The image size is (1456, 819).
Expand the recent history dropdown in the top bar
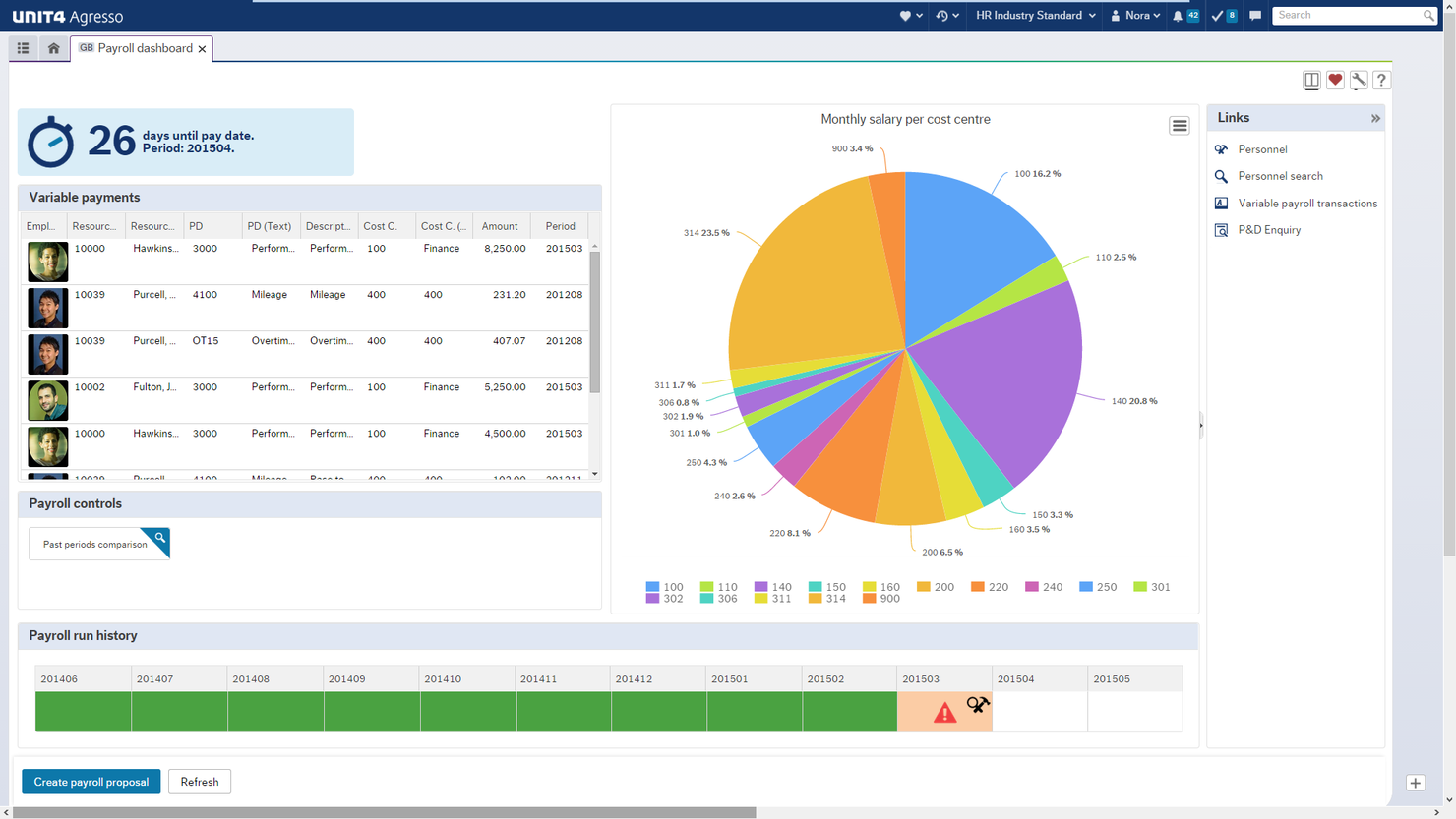(x=946, y=15)
